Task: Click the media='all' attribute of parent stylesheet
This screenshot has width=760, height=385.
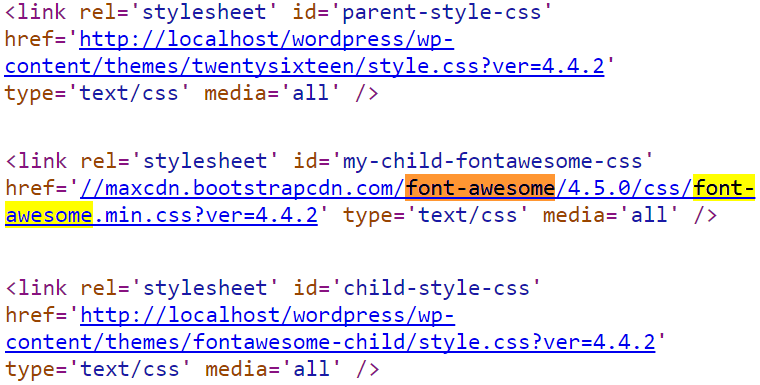Action: pyautogui.click(x=273, y=93)
